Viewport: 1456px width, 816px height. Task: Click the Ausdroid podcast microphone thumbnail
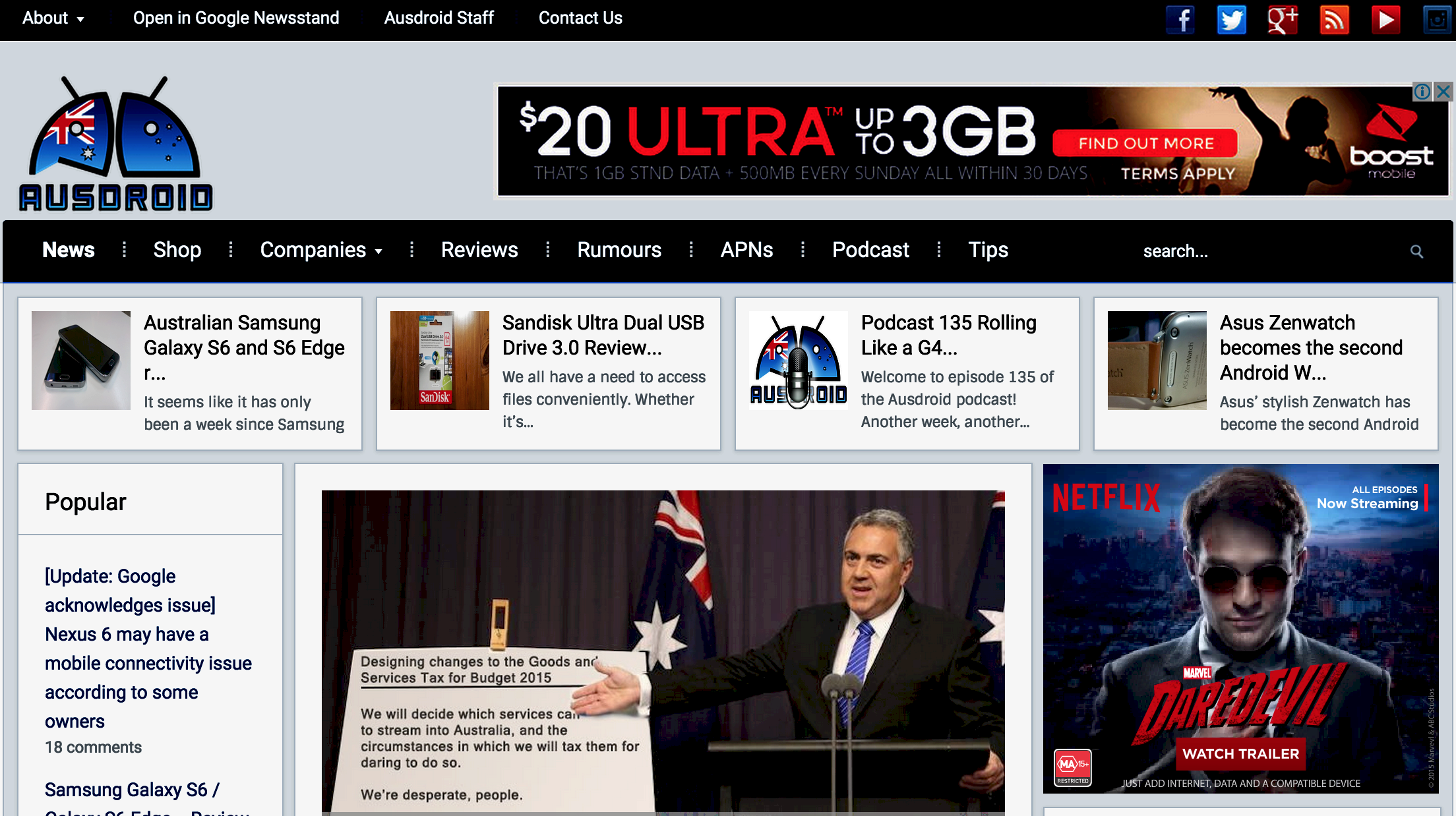tap(799, 361)
